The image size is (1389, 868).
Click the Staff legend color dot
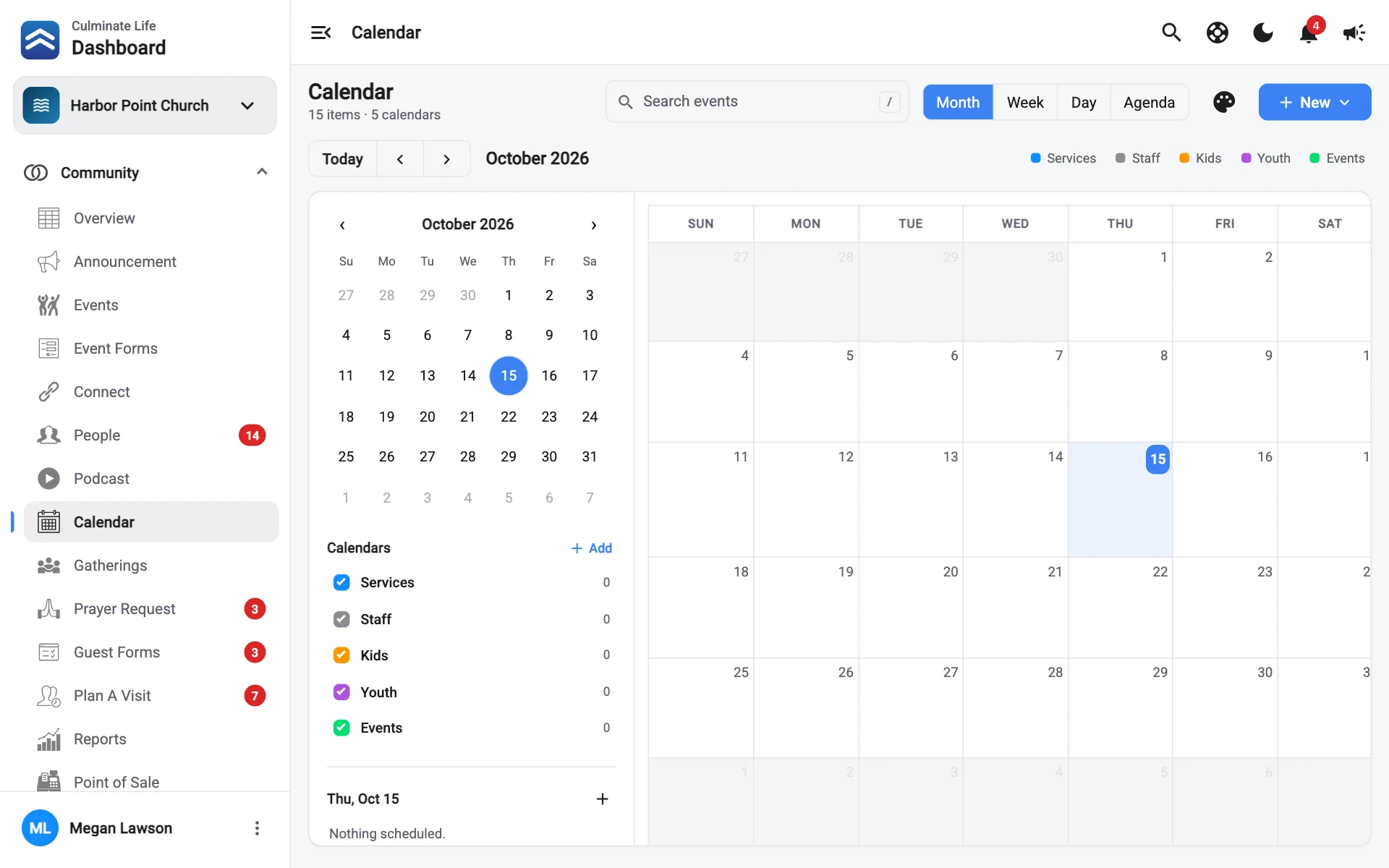click(1120, 158)
